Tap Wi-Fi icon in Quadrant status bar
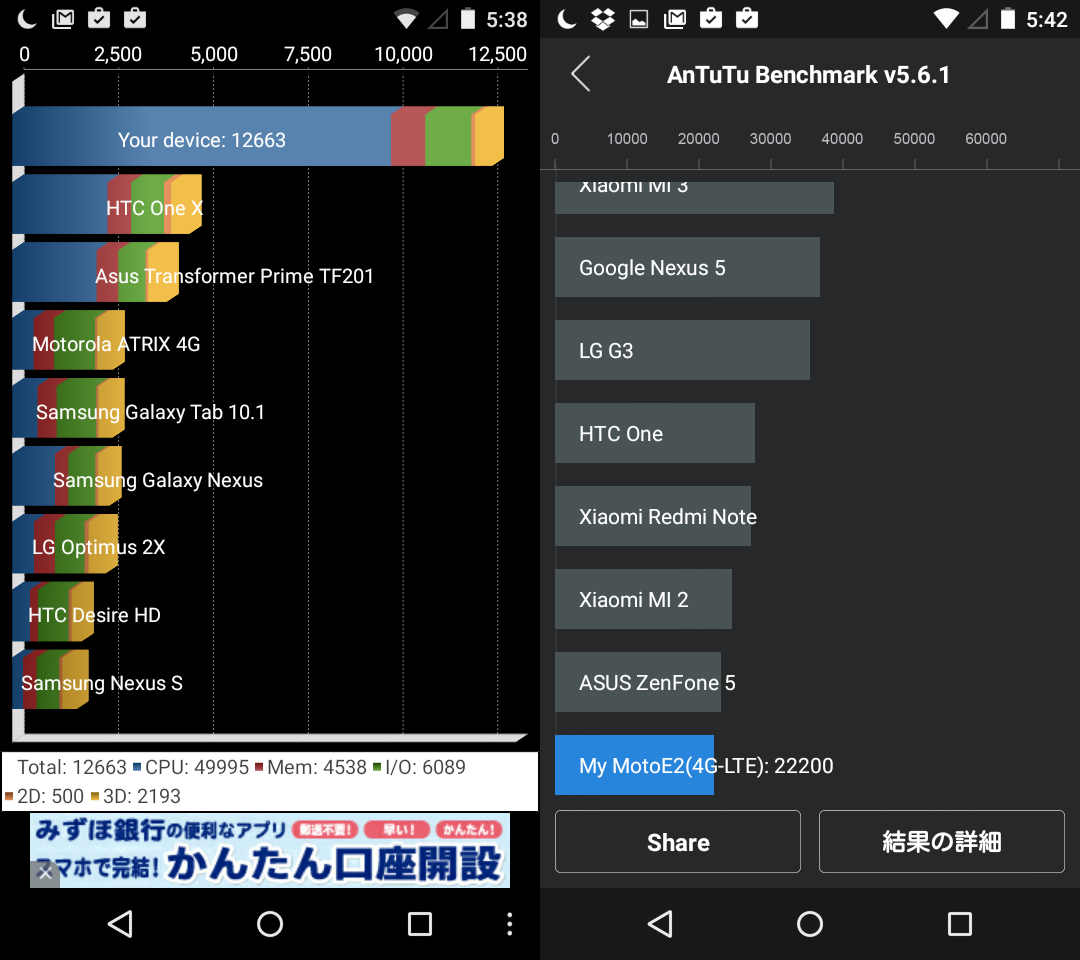The width and height of the screenshot is (1080, 960). point(406,19)
